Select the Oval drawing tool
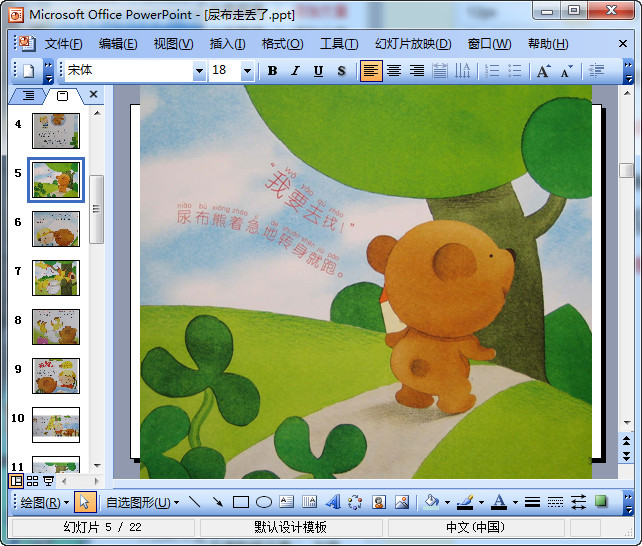The width and height of the screenshot is (642, 546). (264, 502)
